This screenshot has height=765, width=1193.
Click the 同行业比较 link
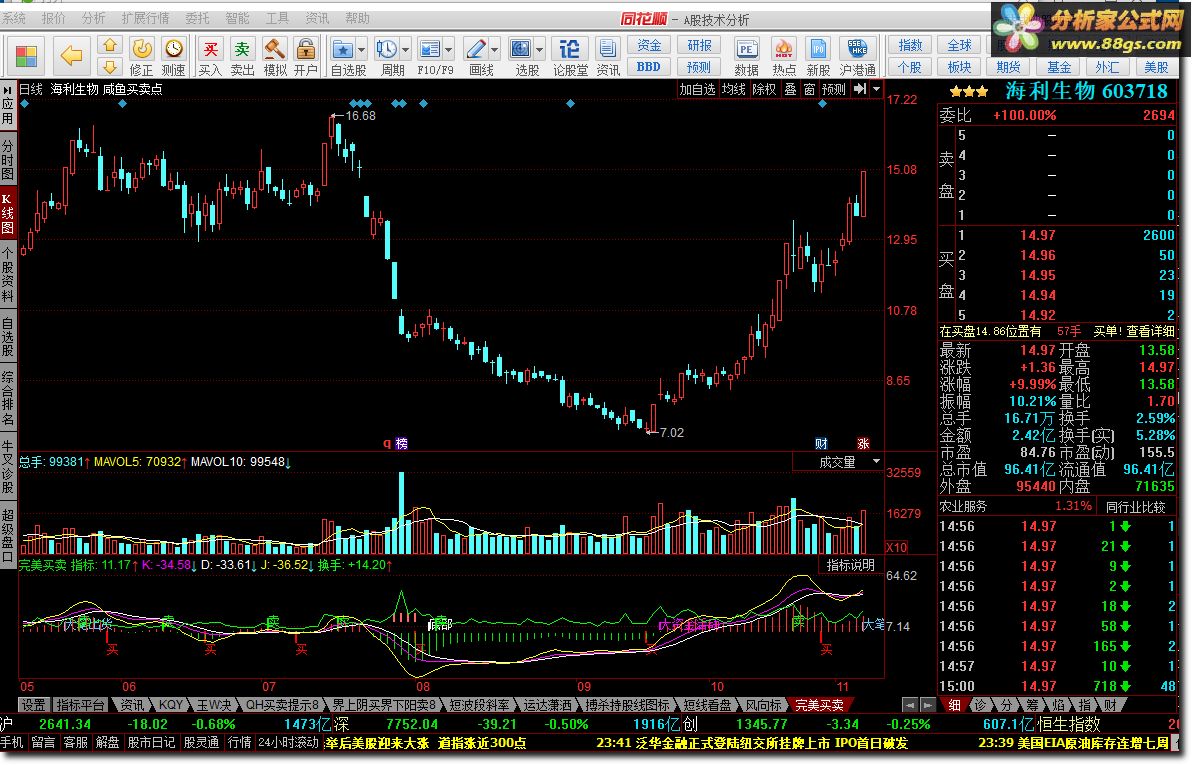pyautogui.click(x=1135, y=506)
